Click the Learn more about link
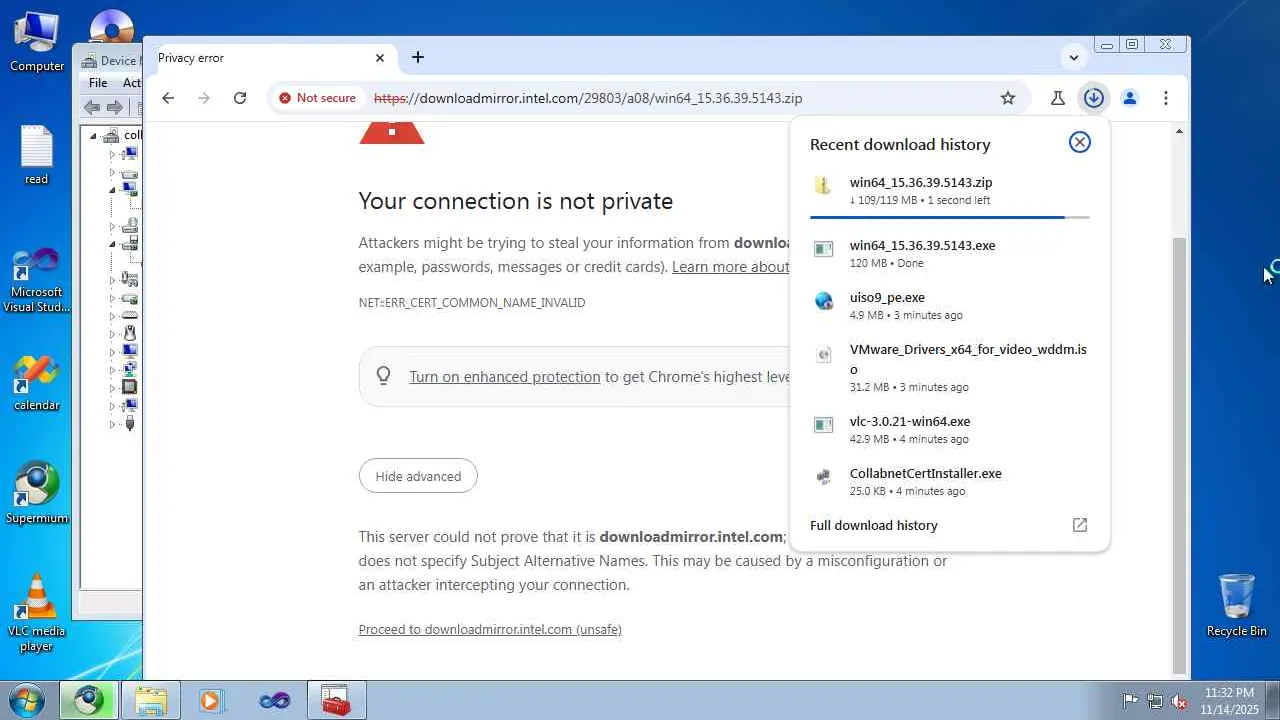1280x720 pixels. (730, 267)
